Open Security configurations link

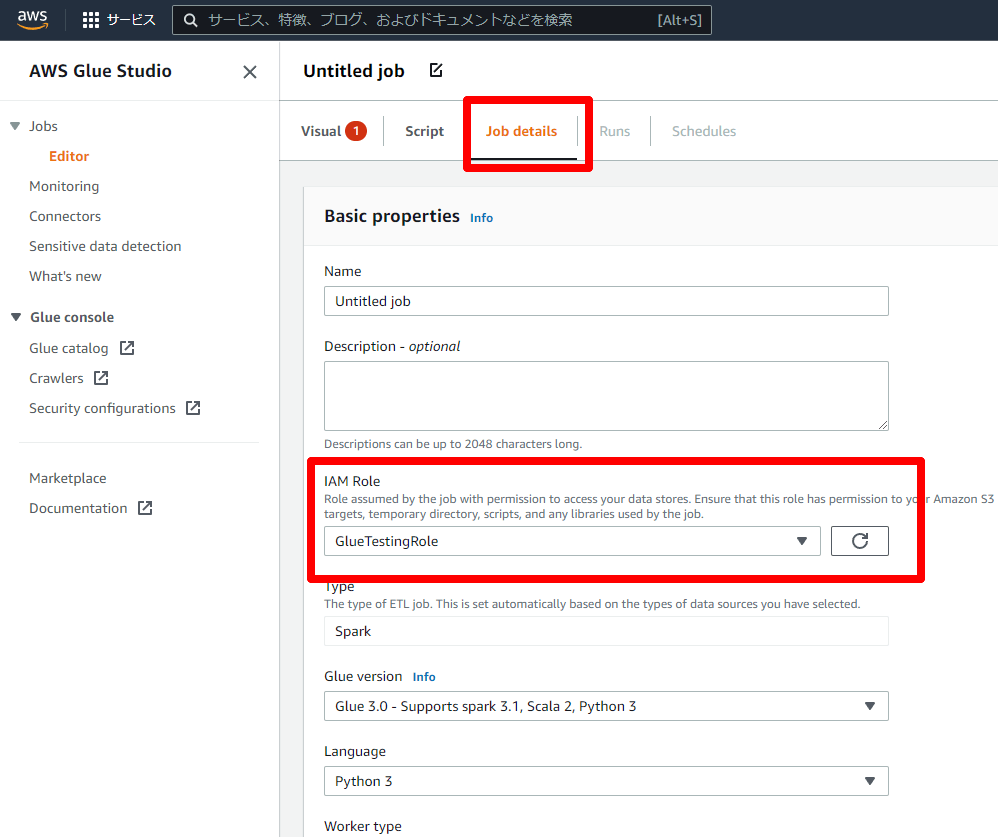click(x=102, y=408)
